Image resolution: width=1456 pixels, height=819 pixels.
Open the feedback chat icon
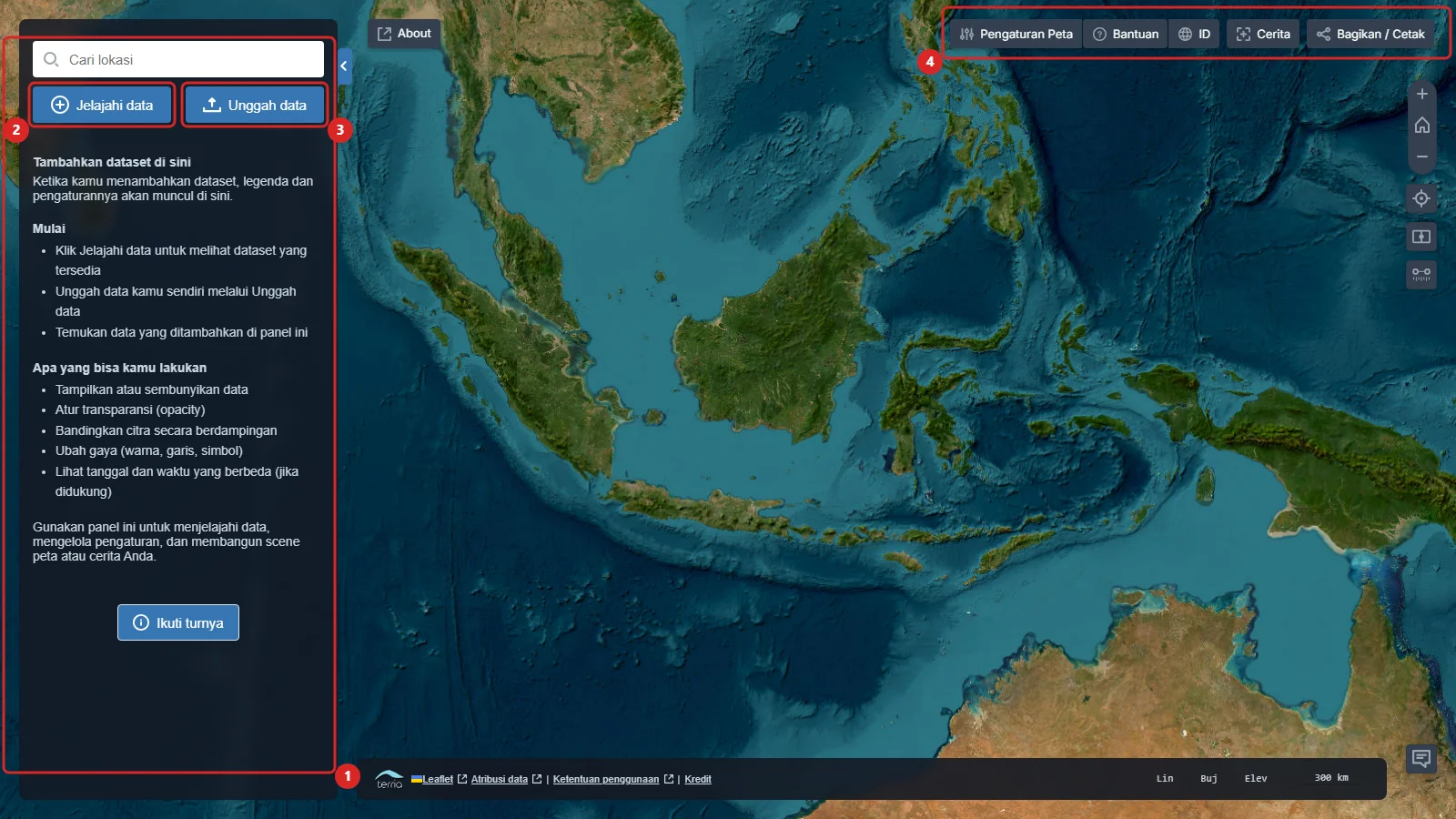pos(1421,758)
